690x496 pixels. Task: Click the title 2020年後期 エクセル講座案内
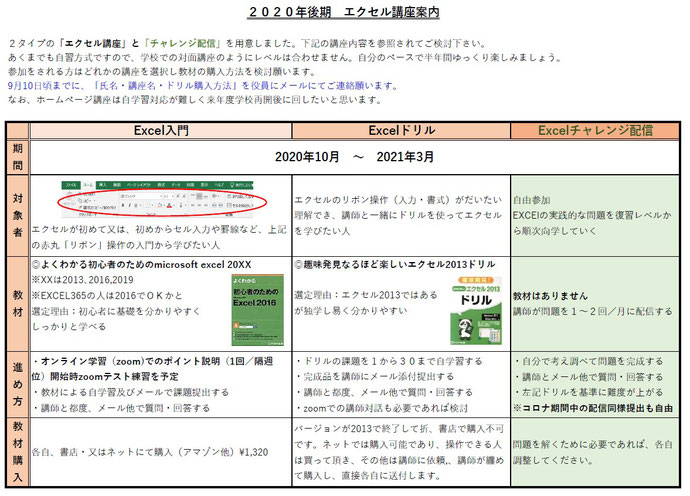click(x=344, y=12)
